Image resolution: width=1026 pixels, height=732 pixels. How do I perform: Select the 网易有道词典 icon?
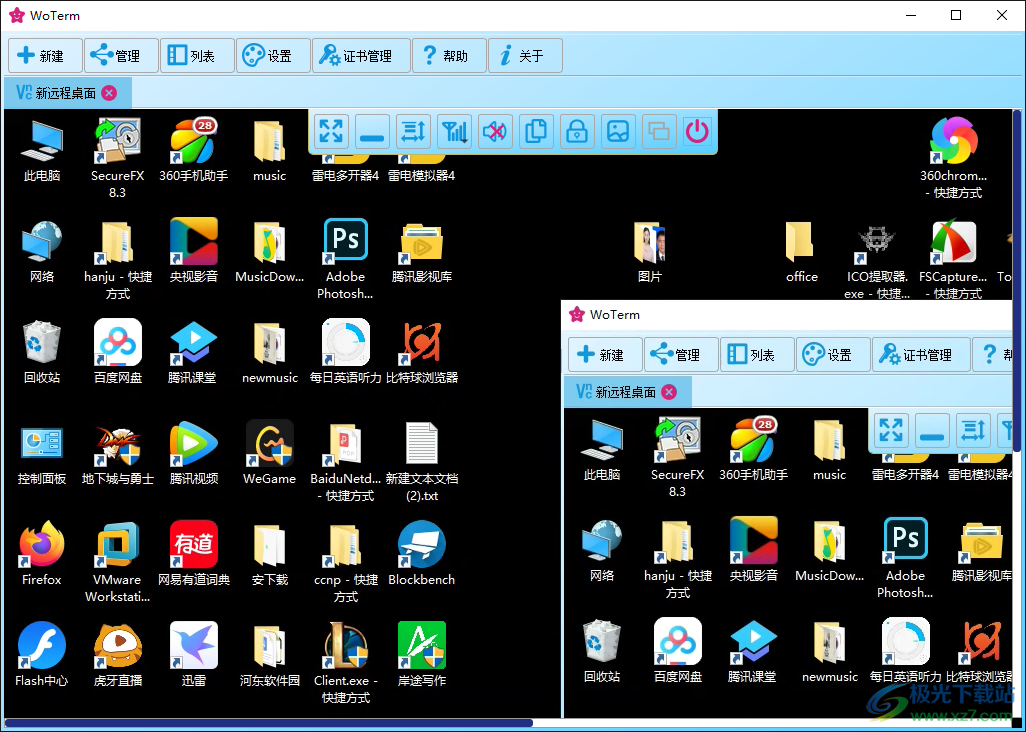click(194, 553)
